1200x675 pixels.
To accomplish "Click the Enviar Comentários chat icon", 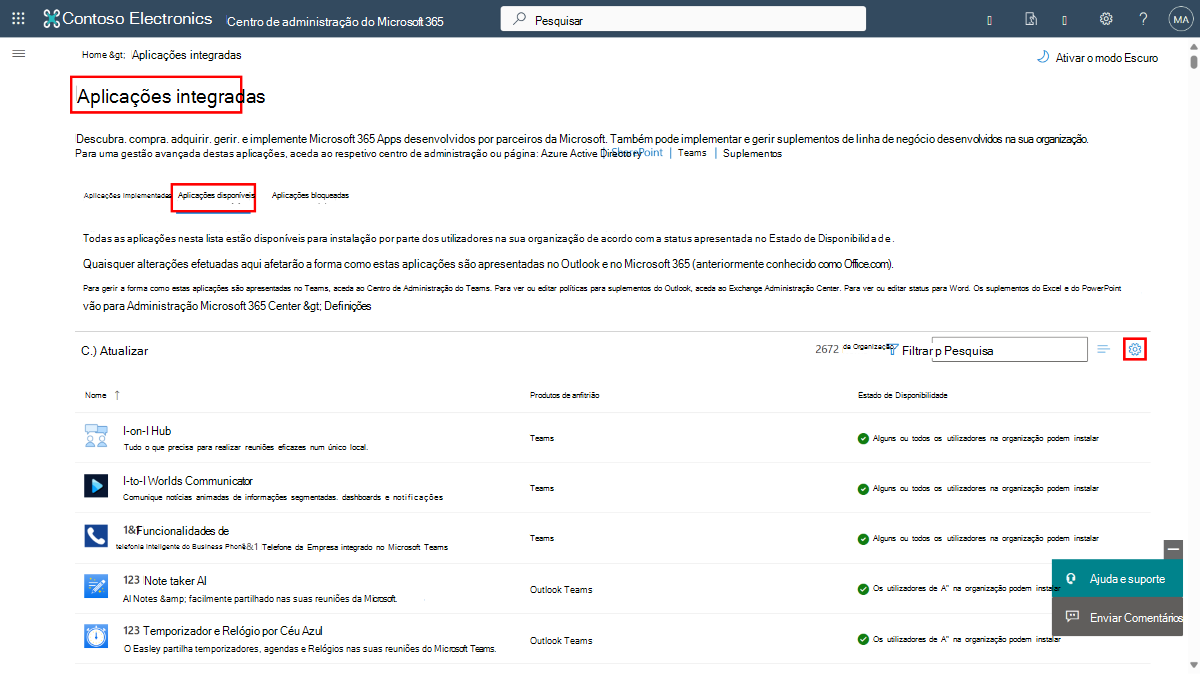I will click(x=1072, y=617).
